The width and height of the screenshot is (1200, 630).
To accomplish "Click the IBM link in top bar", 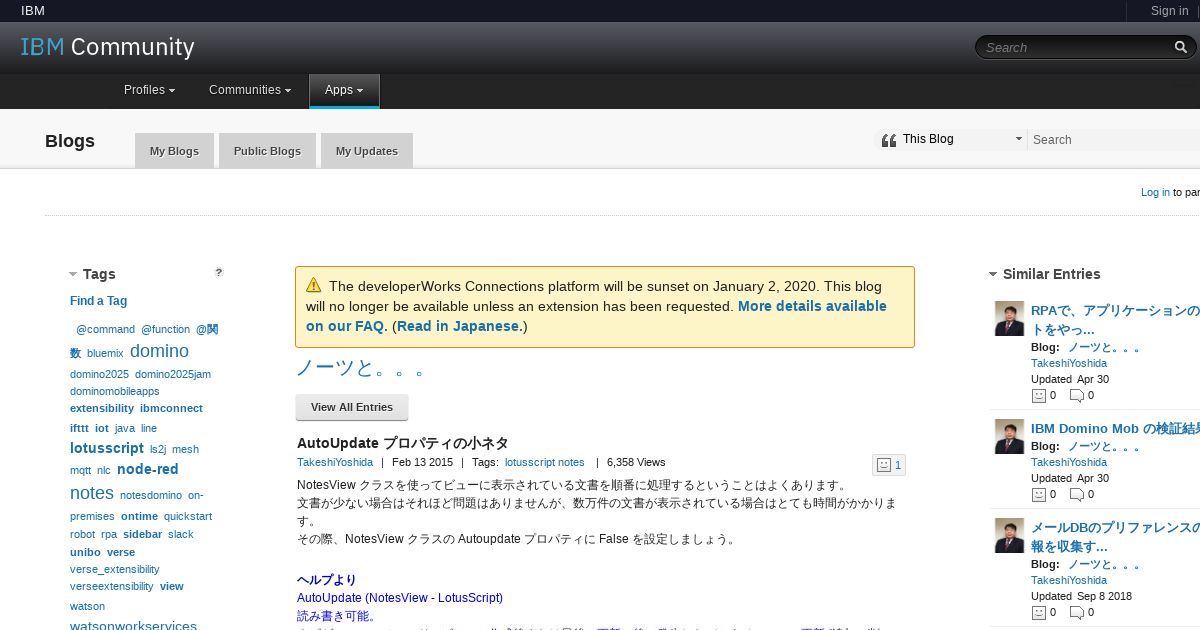I will click(x=33, y=11).
